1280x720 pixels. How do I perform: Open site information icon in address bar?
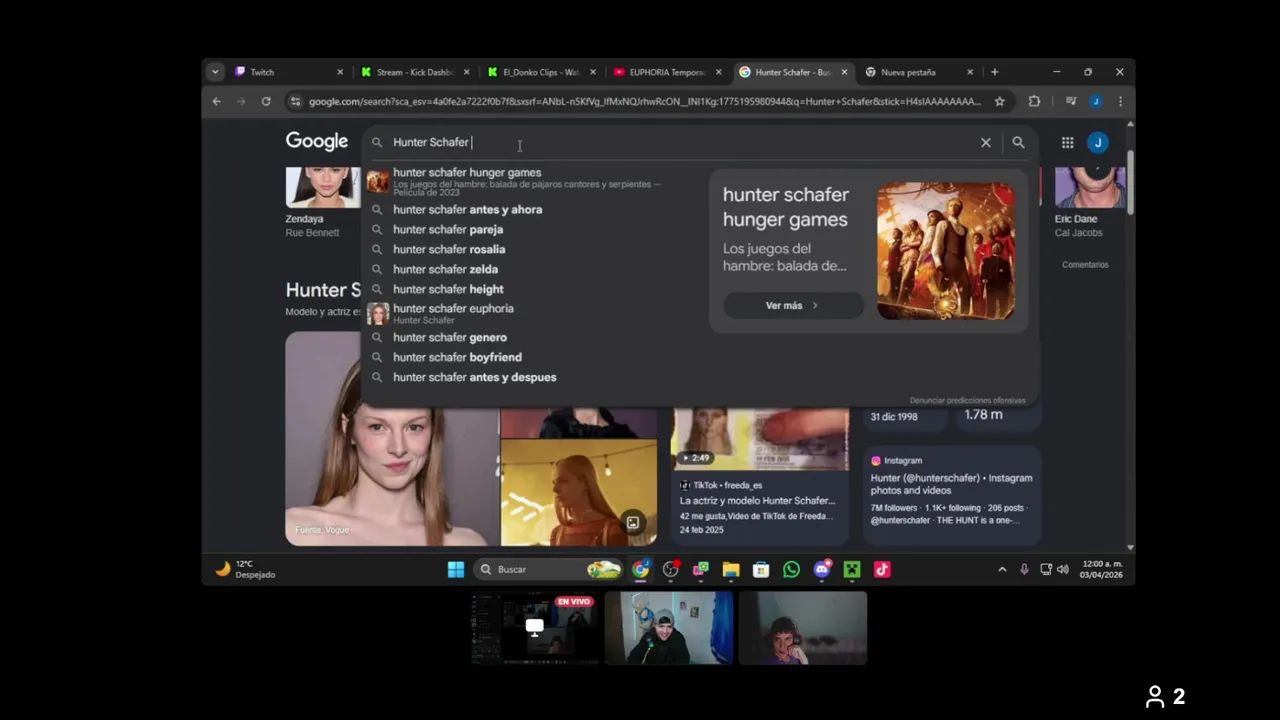[x=294, y=101]
